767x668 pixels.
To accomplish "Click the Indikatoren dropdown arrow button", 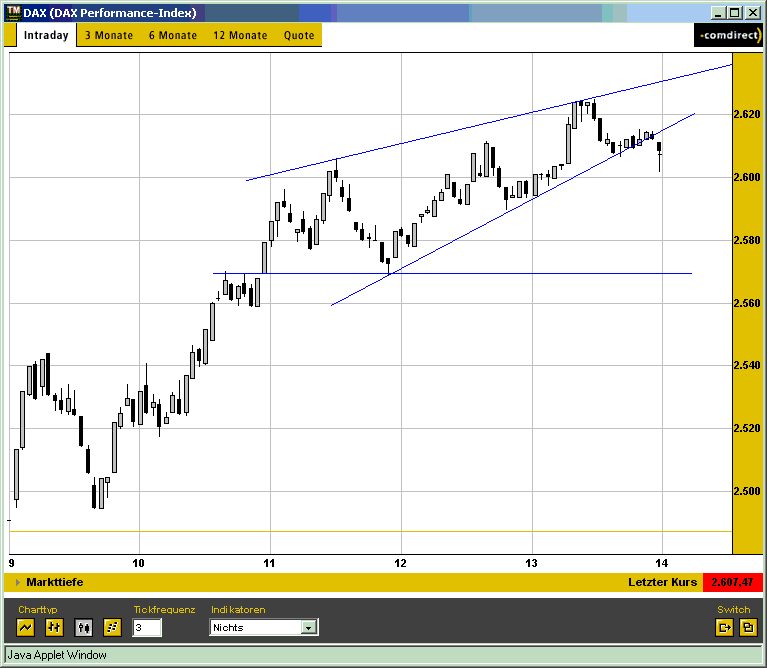I will coord(309,627).
